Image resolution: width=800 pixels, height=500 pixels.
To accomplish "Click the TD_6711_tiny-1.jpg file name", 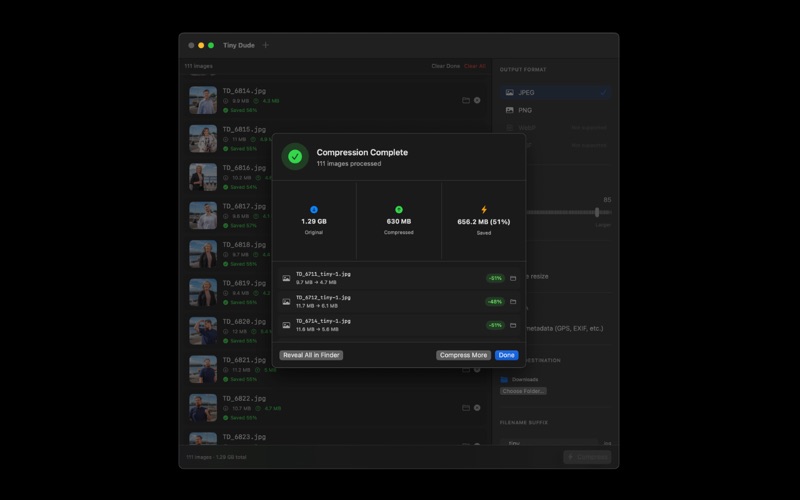I will [x=323, y=274].
